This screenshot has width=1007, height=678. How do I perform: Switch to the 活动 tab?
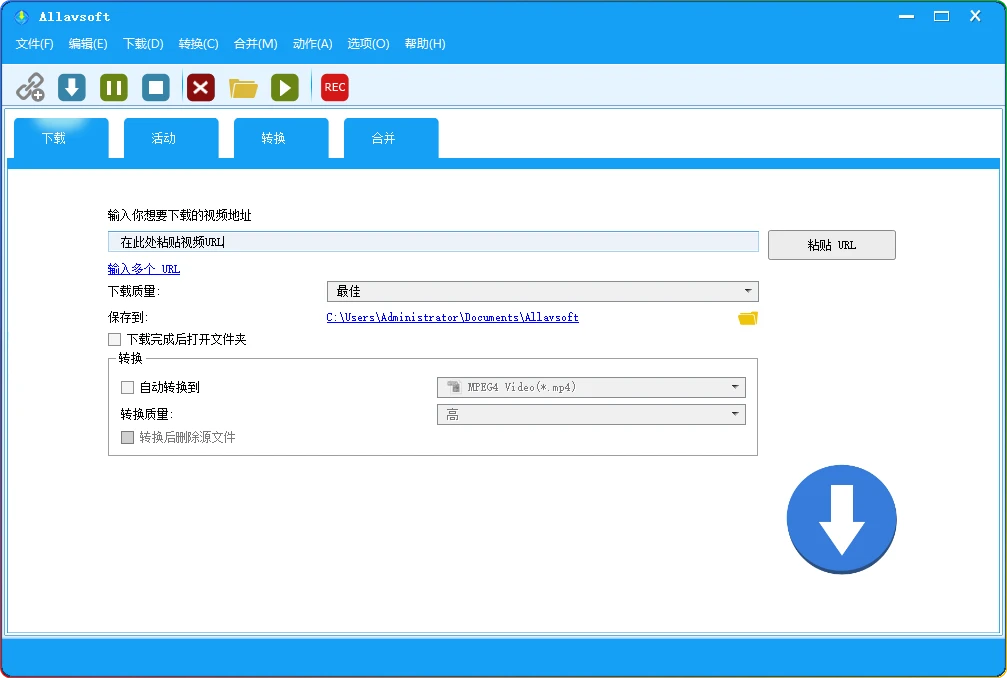pos(171,138)
